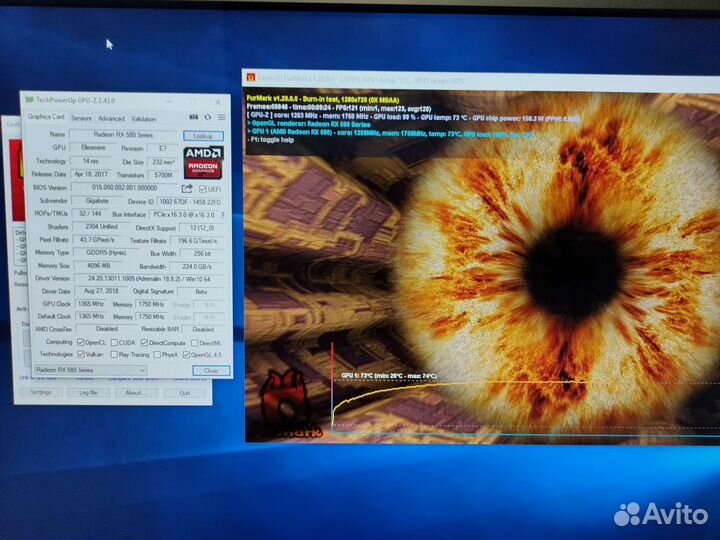Click the Bandwidth field 224.0 GB/s
This screenshot has width=720, height=540.
click(x=197, y=266)
